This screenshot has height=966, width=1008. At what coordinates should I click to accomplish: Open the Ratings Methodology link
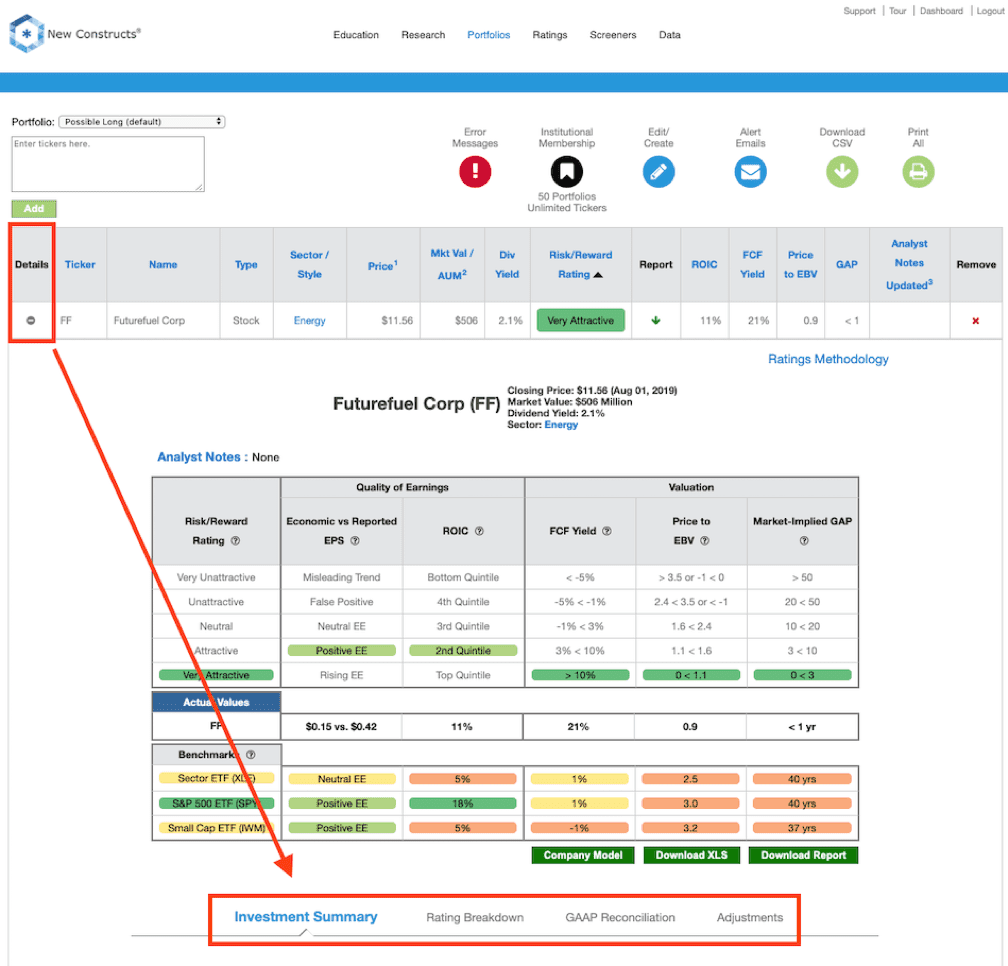(x=828, y=359)
